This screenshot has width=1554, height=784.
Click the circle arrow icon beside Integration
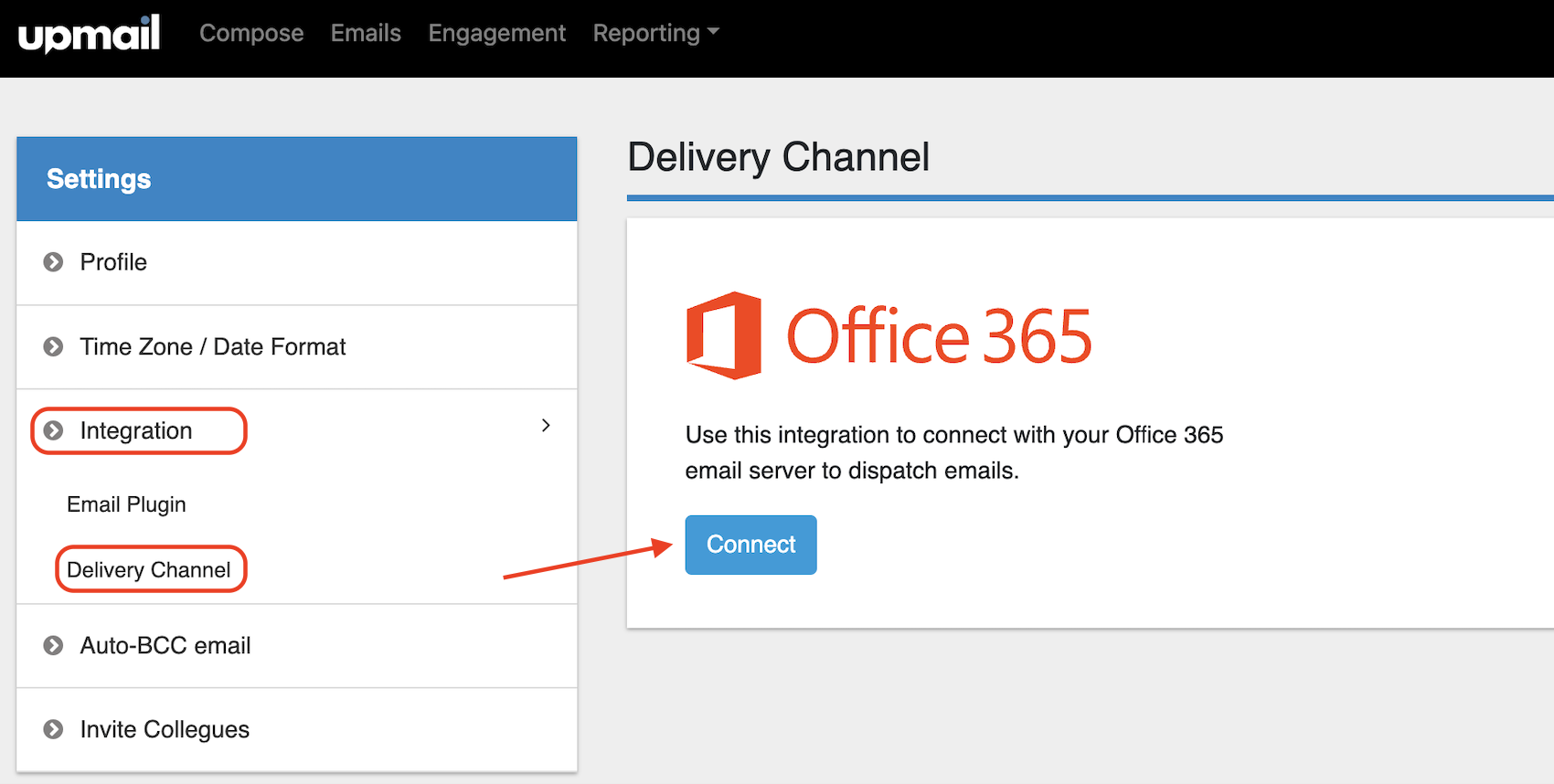54,430
